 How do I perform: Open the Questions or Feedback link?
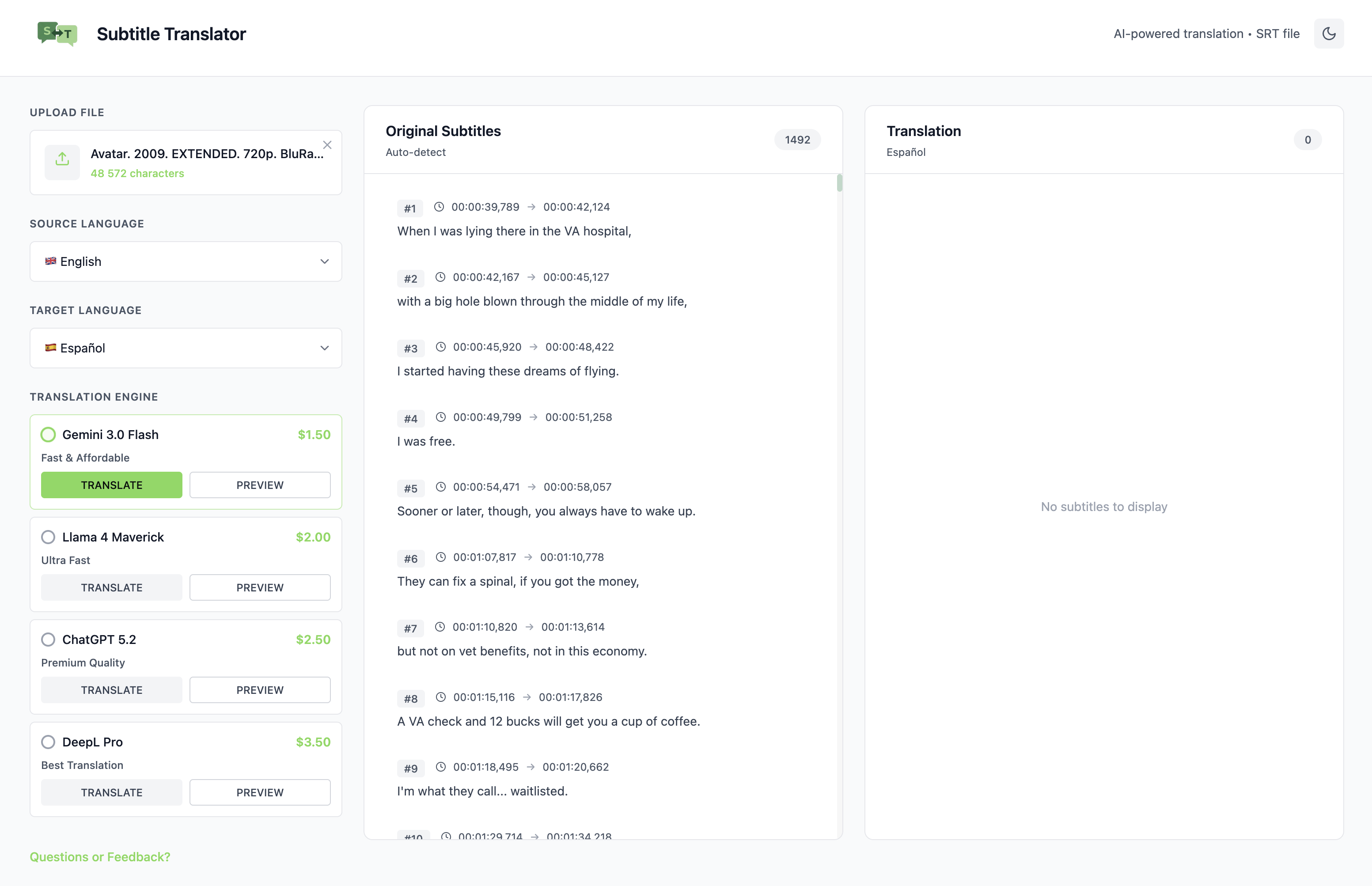pos(100,857)
